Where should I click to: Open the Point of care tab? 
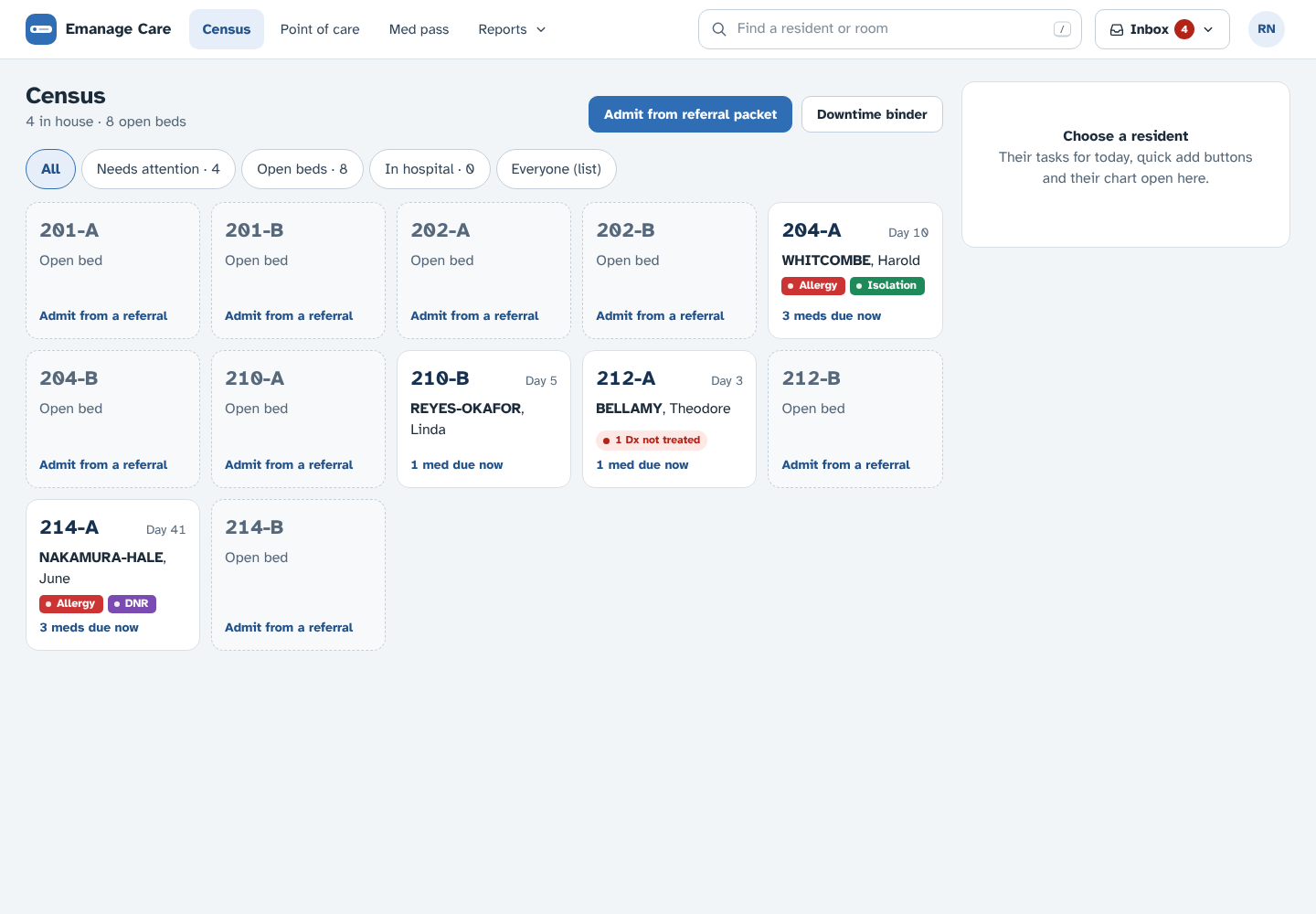pyautogui.click(x=320, y=29)
